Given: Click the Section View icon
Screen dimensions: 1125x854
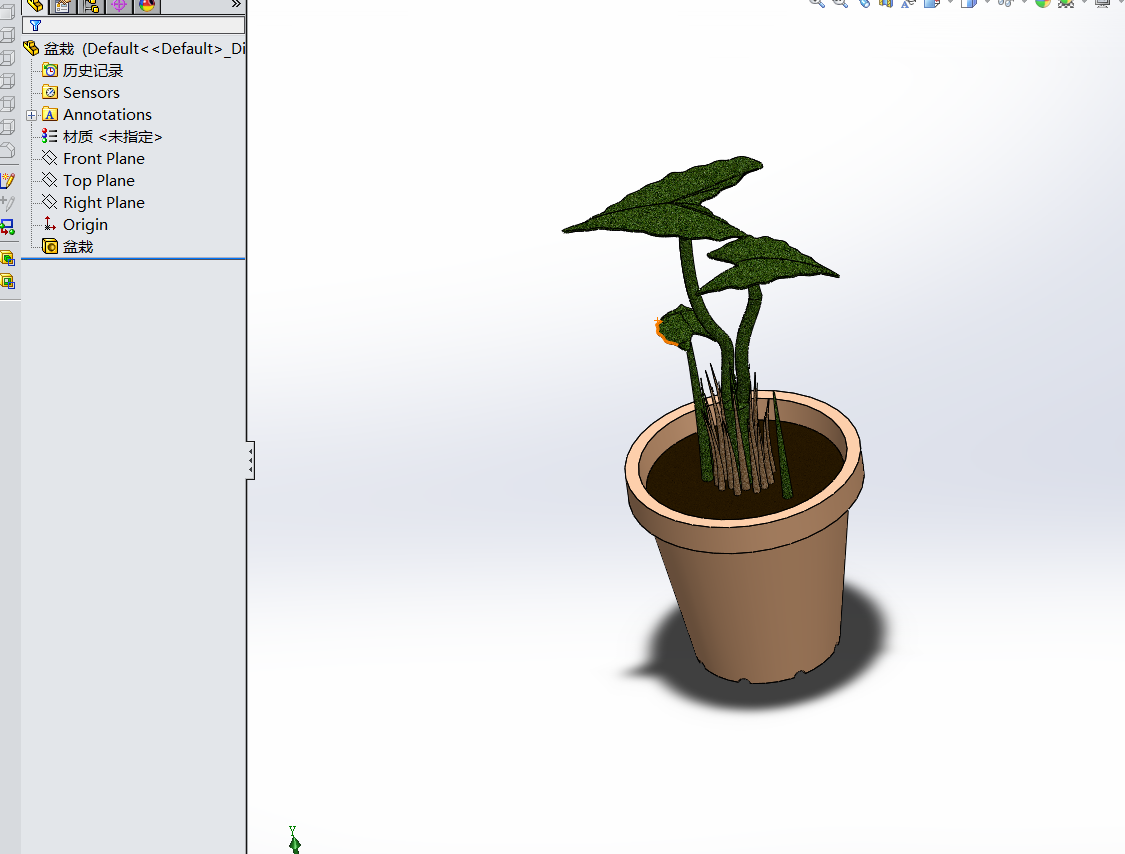Looking at the screenshot, I should click(886, 3).
